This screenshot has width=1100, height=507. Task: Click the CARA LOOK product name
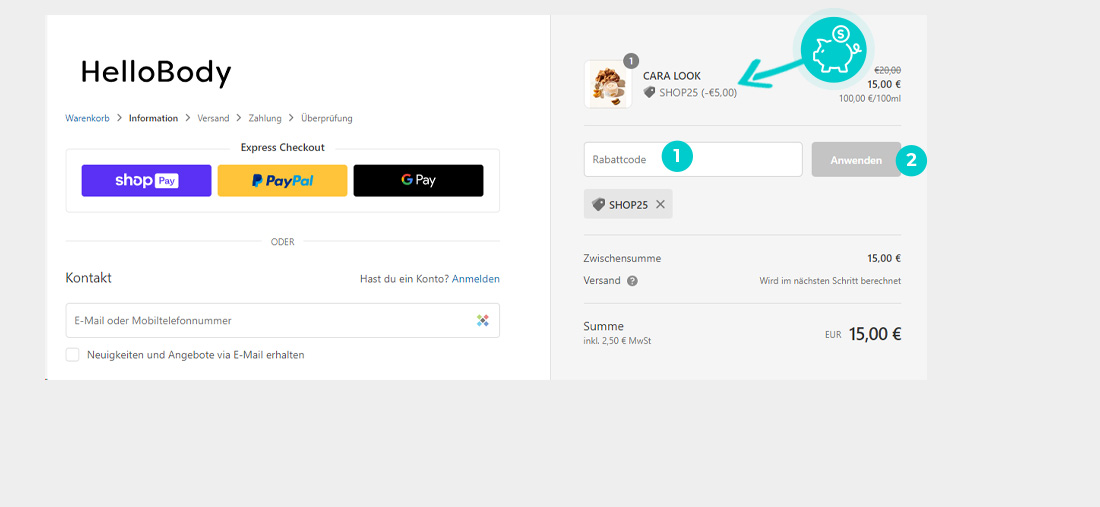click(x=671, y=76)
